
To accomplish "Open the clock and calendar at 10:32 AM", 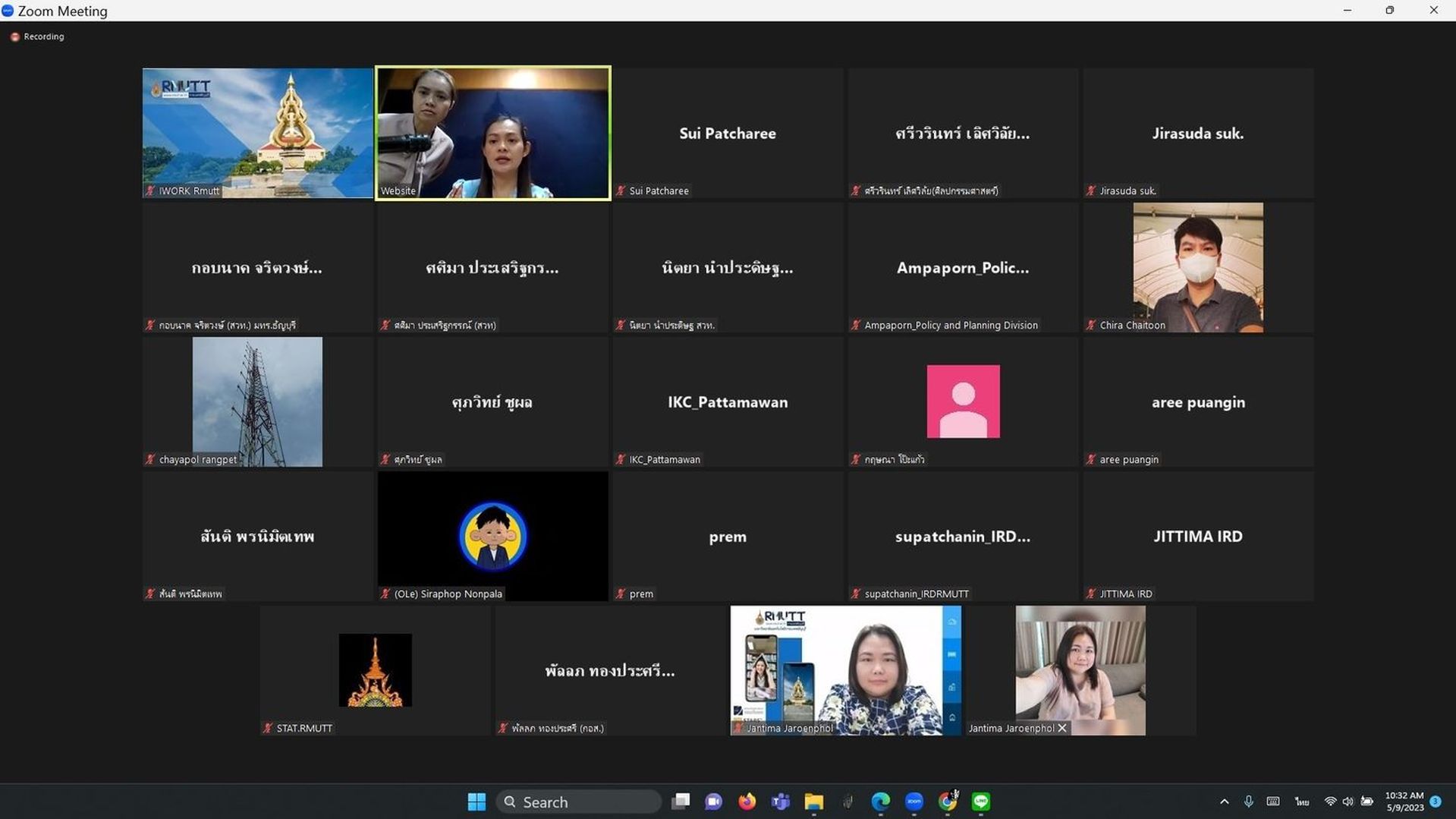I will [1404, 802].
